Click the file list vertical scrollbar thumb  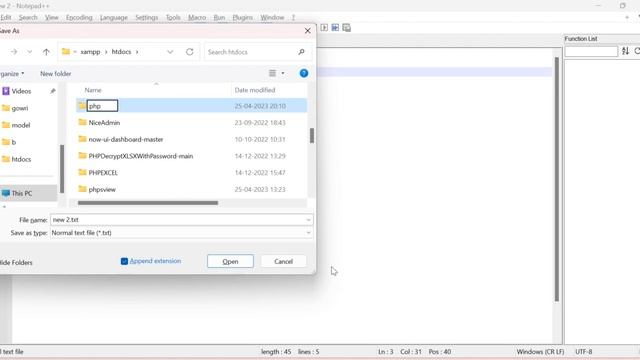click(x=312, y=136)
